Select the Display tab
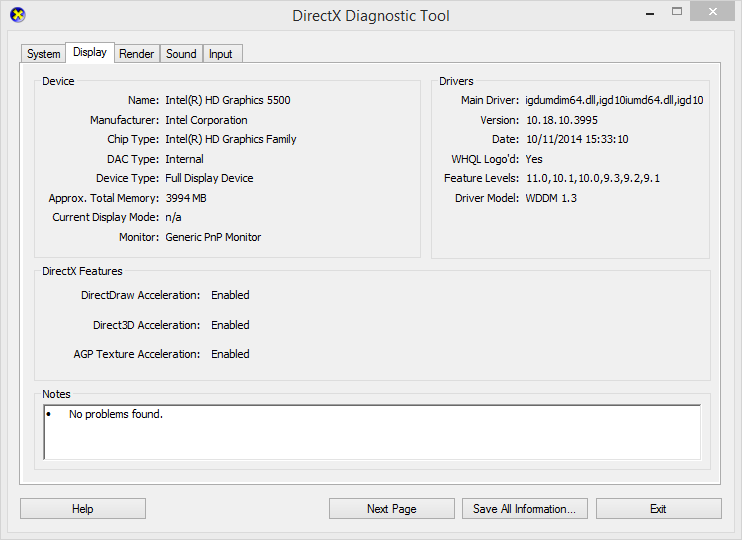Viewport: 742px width, 540px height. 90,52
